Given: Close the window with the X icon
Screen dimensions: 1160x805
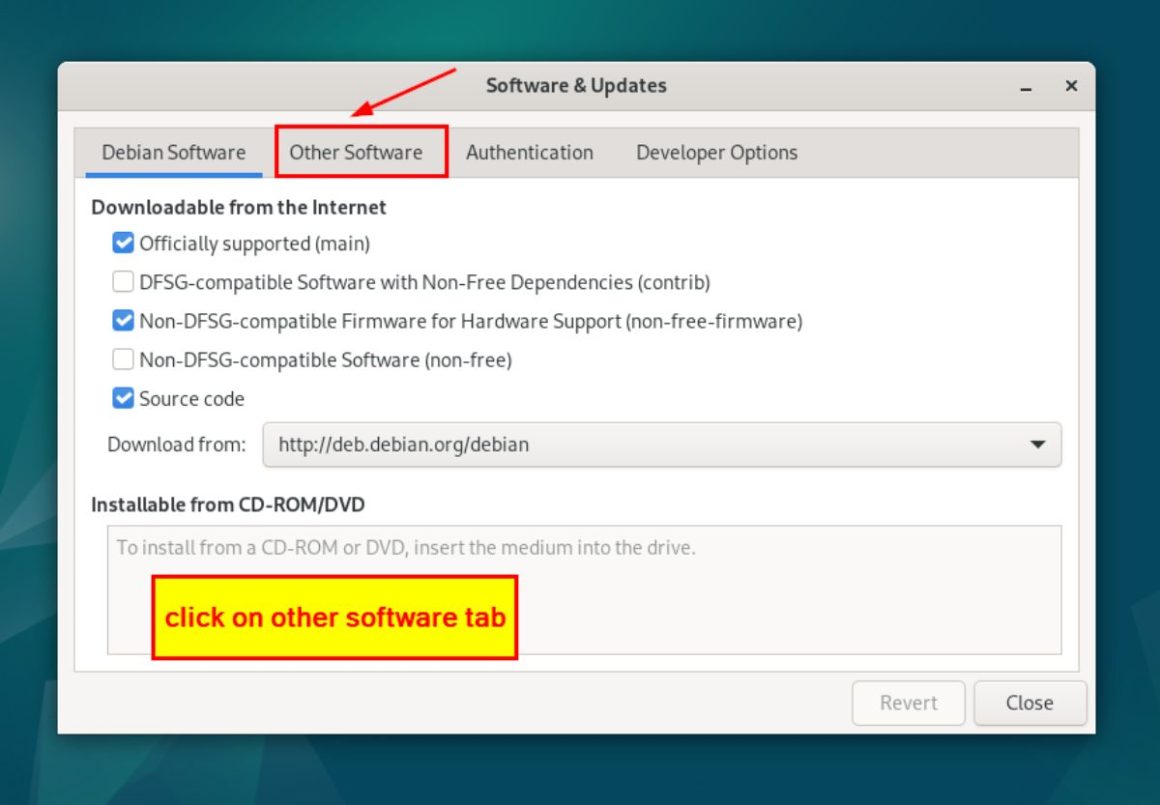Looking at the screenshot, I should coord(1070,86).
